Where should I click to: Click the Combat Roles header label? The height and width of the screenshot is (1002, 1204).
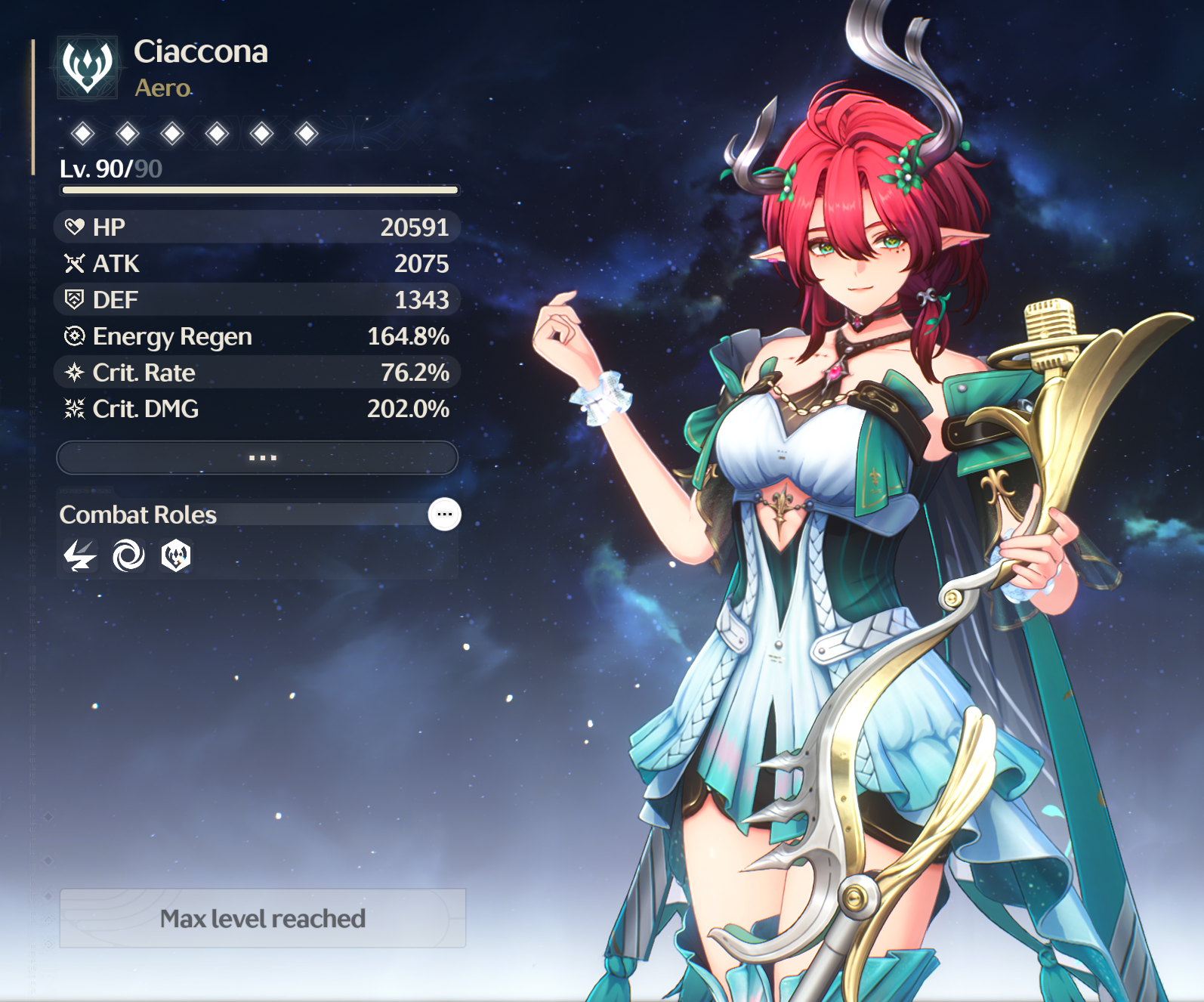pos(138,515)
